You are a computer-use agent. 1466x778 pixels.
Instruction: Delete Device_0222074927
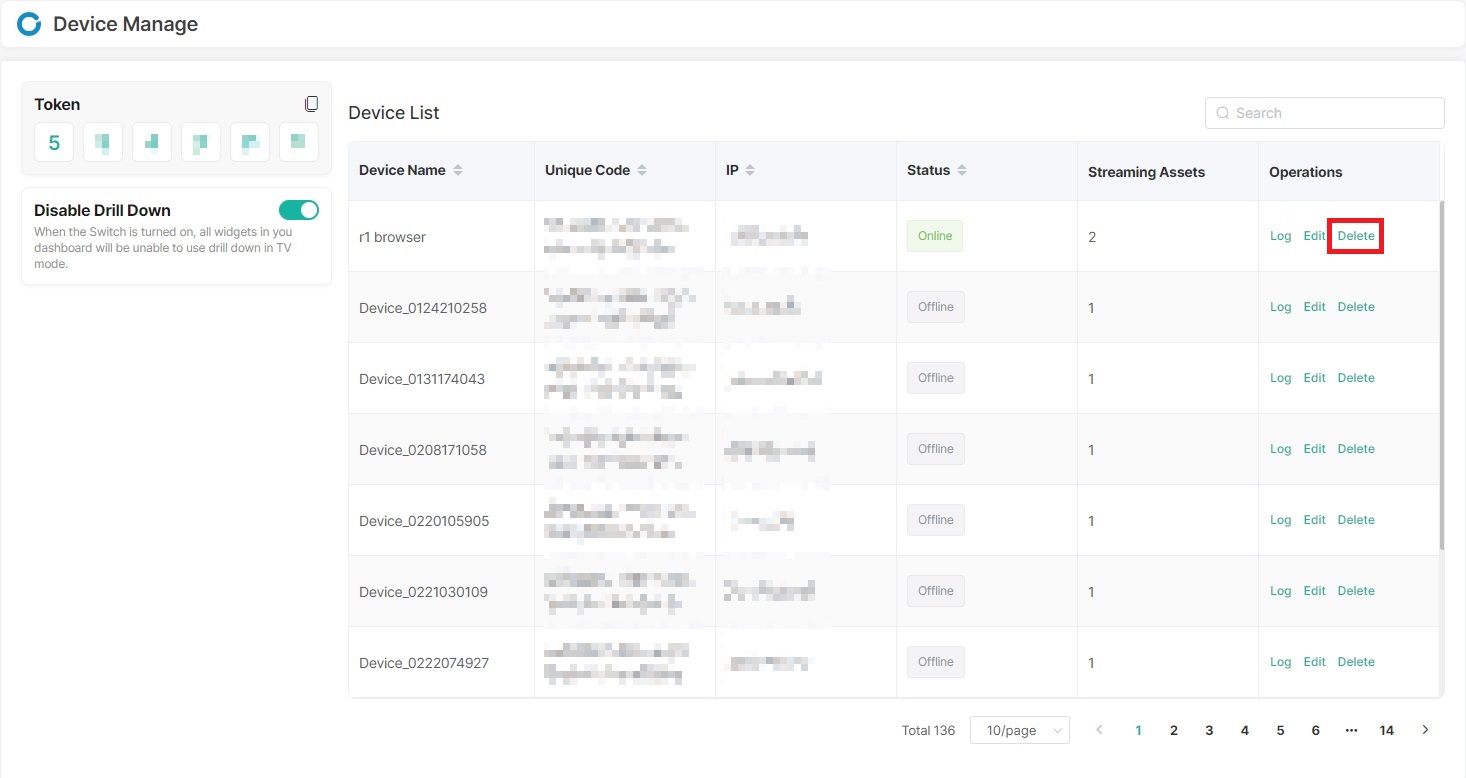1356,662
